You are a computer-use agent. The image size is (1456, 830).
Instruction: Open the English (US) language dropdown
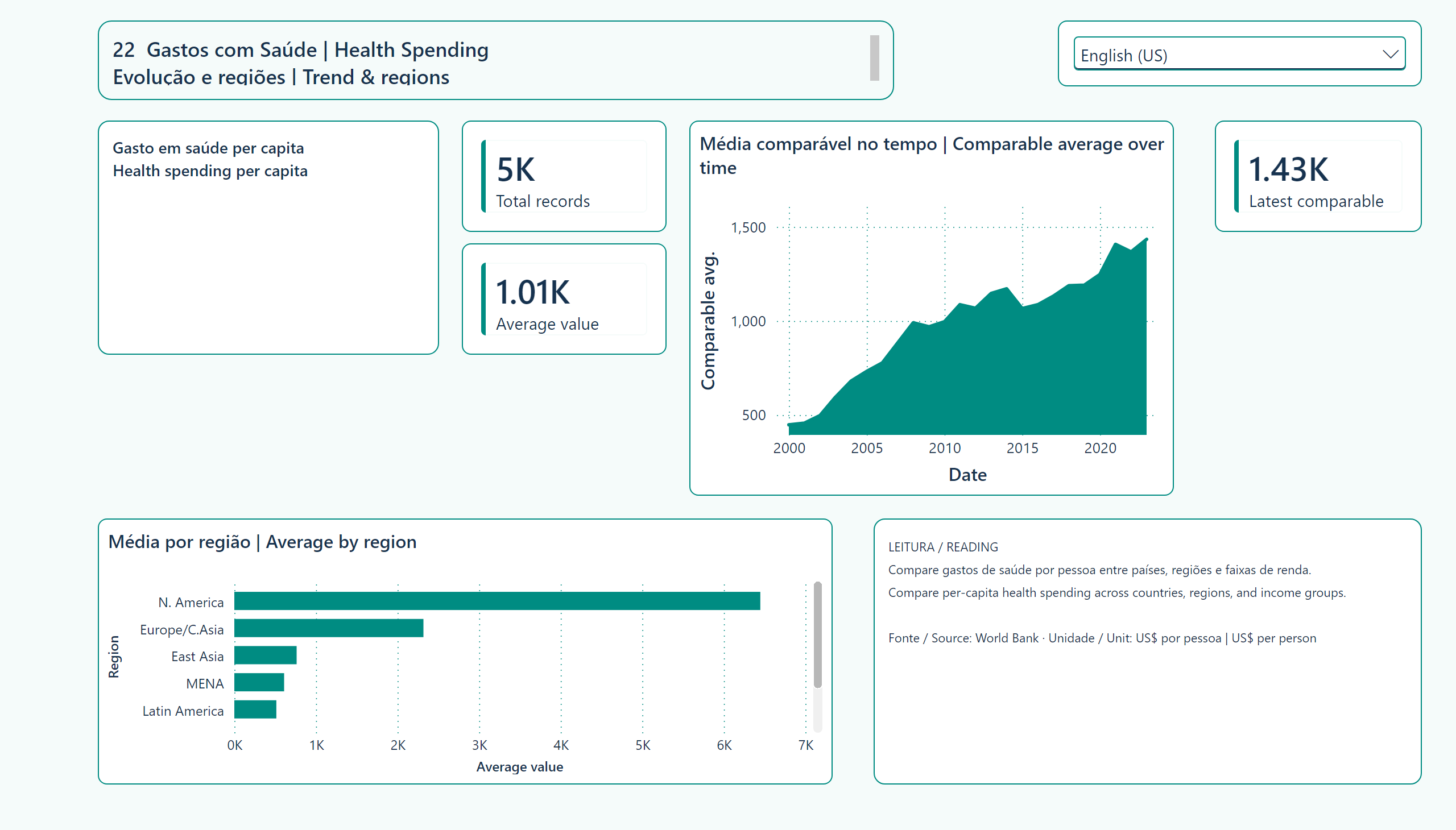(x=1239, y=55)
